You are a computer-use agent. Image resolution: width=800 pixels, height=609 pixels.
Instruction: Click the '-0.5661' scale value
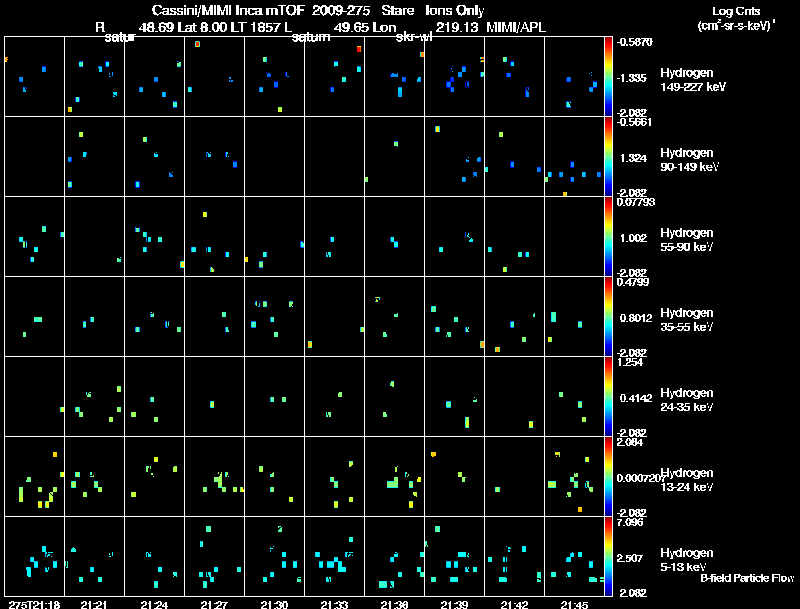pyautogui.click(x=634, y=122)
